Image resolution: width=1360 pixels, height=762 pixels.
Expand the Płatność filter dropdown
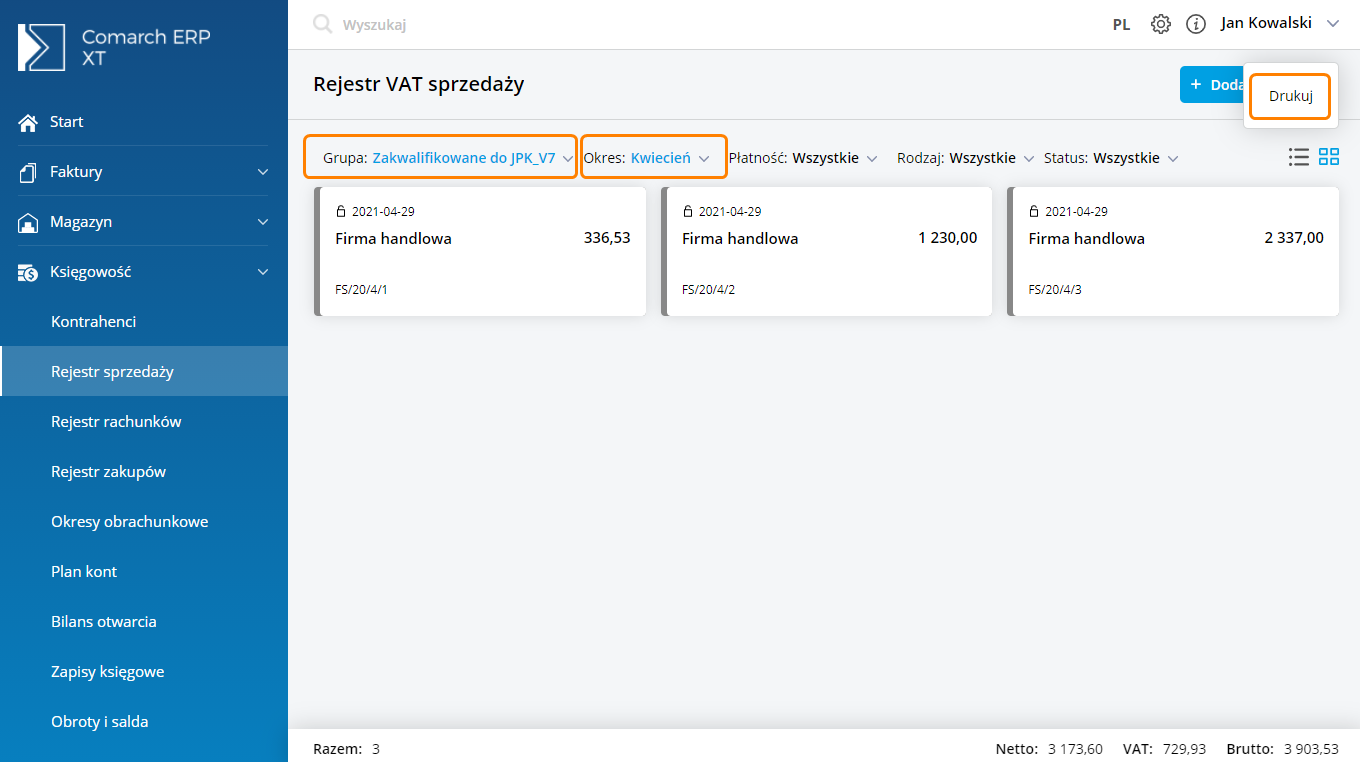(803, 158)
